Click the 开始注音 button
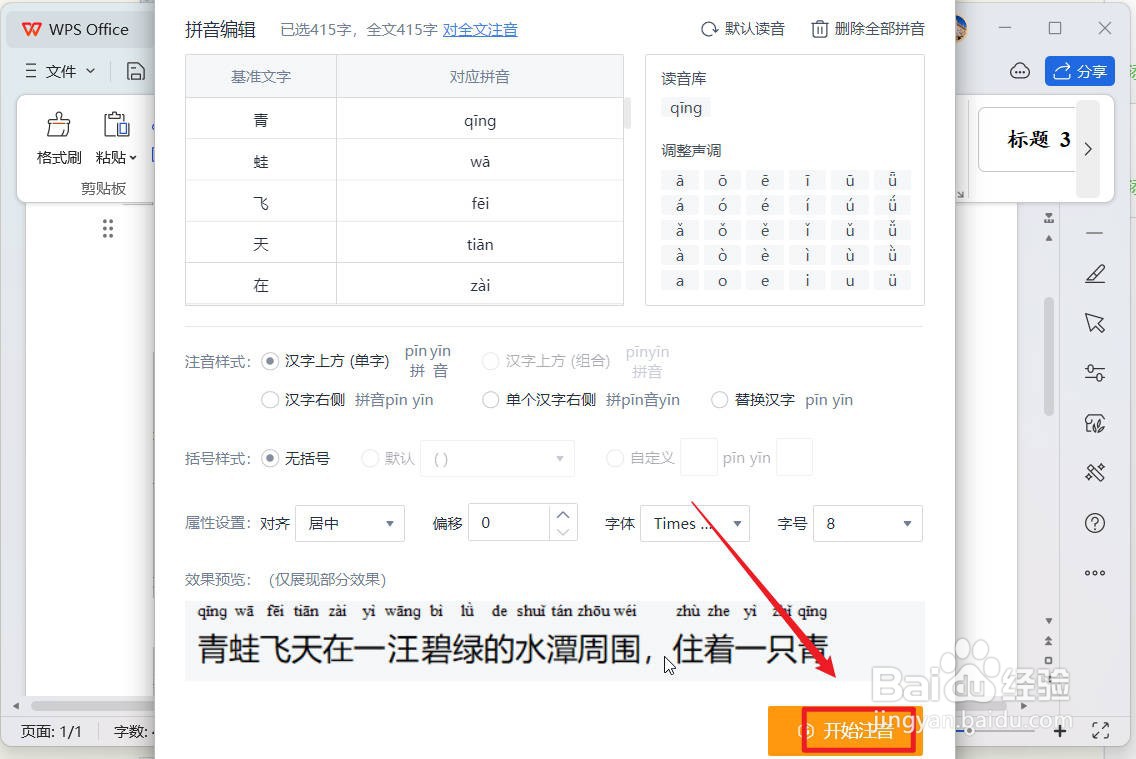Viewport: 1136px width, 759px height. (845, 731)
